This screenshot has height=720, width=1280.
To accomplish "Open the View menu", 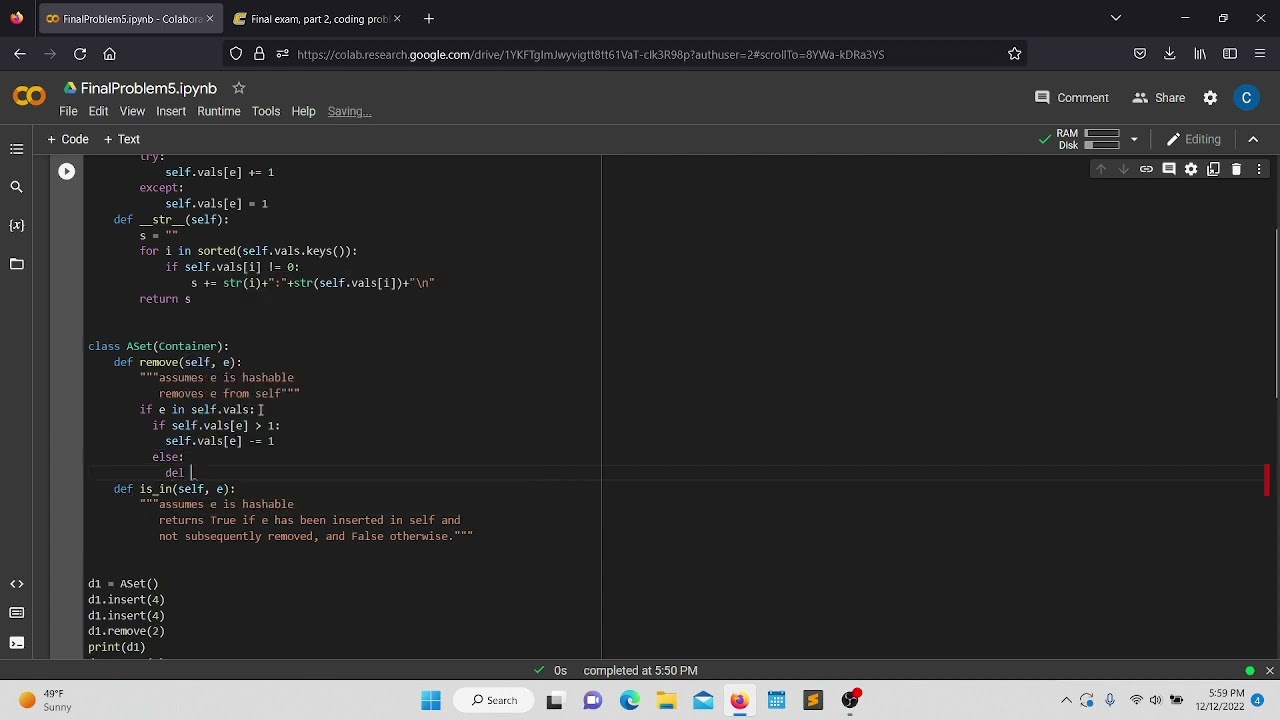I will coord(132,111).
